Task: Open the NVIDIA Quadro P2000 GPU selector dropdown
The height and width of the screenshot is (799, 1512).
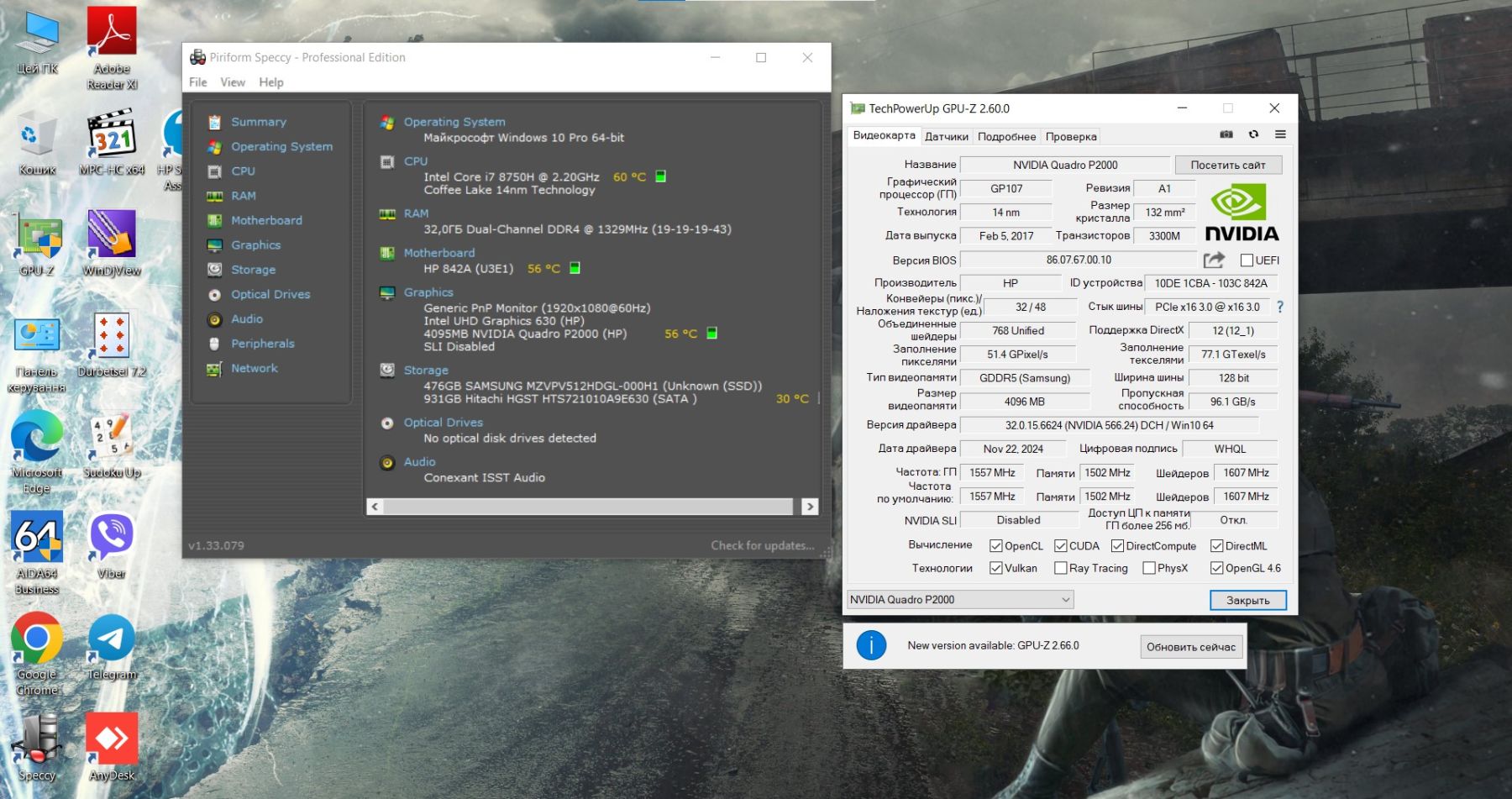Action: coord(960,599)
